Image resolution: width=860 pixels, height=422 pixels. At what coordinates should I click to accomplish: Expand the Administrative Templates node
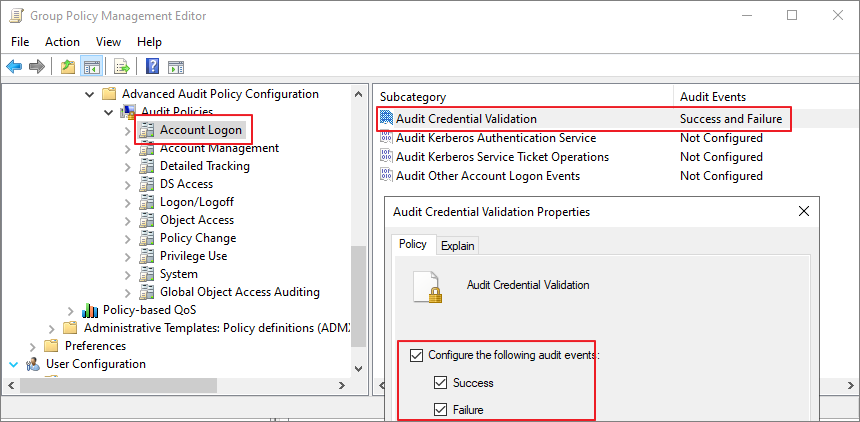pyautogui.click(x=52, y=329)
